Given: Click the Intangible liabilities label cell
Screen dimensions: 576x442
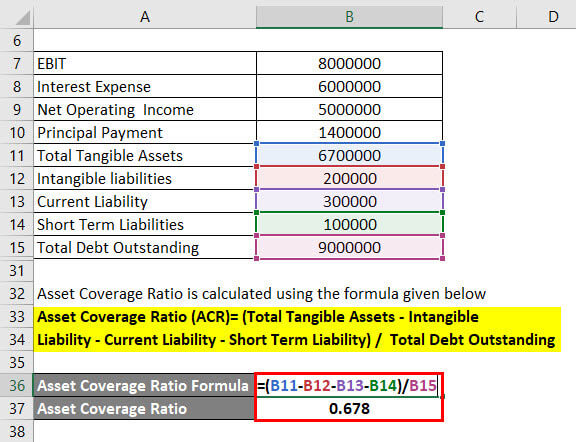Looking at the screenshot, I should (x=145, y=179).
